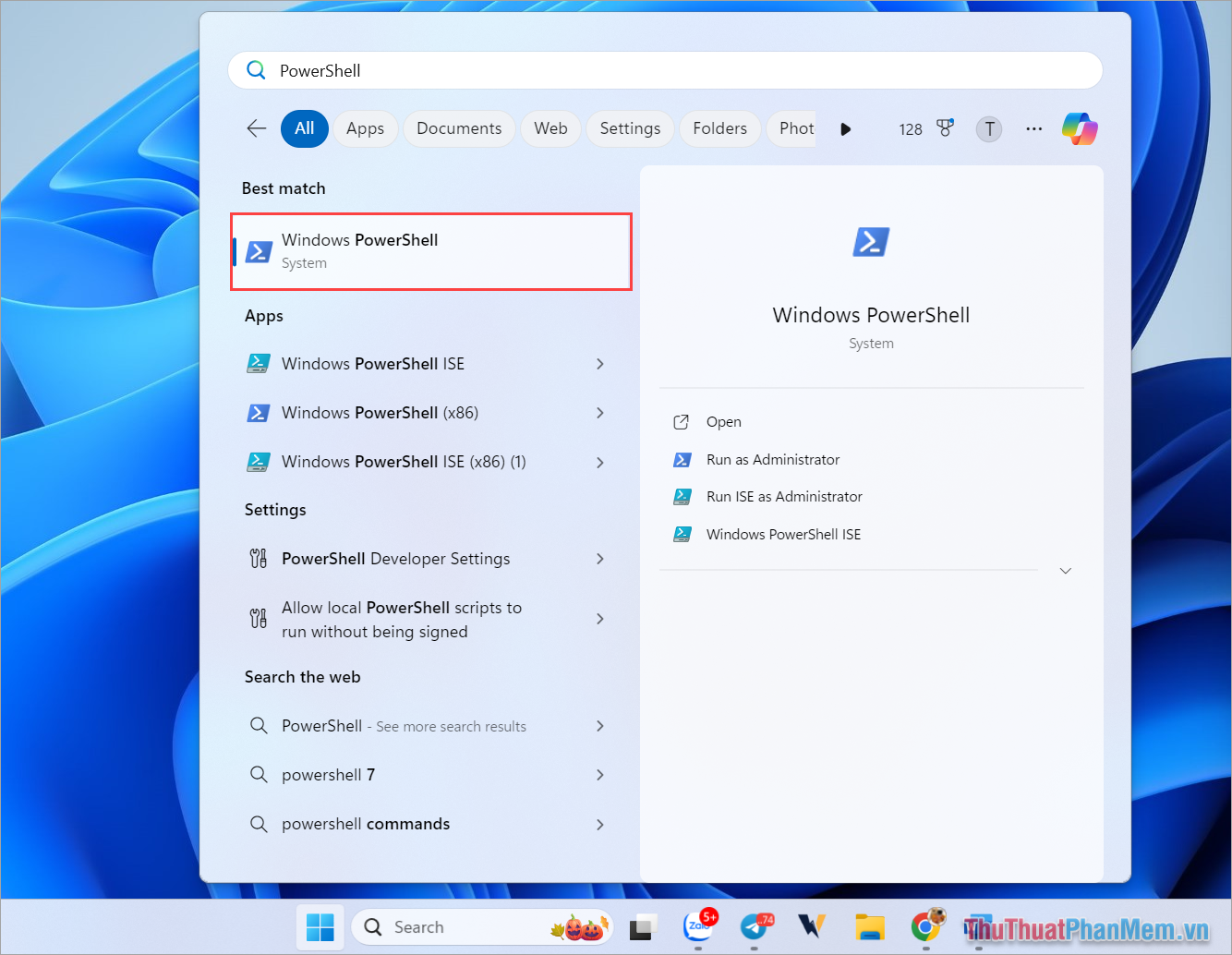Click the Open action icon

682,422
